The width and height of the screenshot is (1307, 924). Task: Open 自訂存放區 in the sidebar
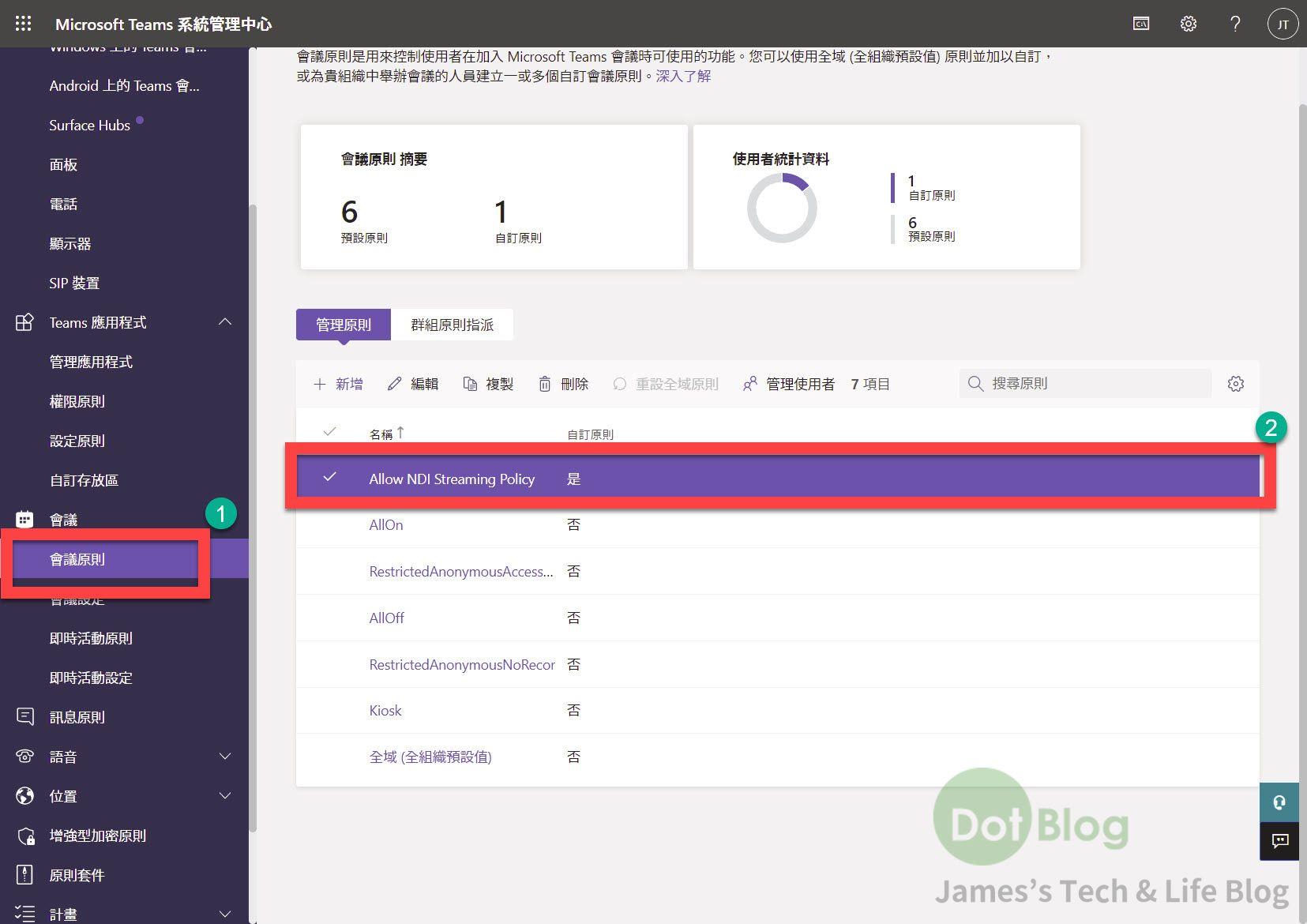pyautogui.click(x=84, y=480)
